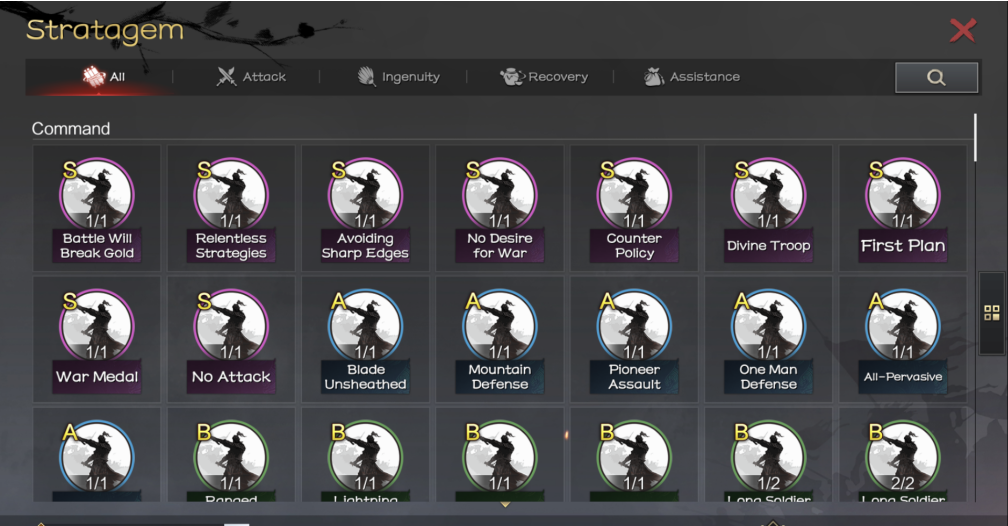The image size is (1008, 526).
Task: Choose the Avoiding Sharp Edges stratagem
Action: (365, 208)
